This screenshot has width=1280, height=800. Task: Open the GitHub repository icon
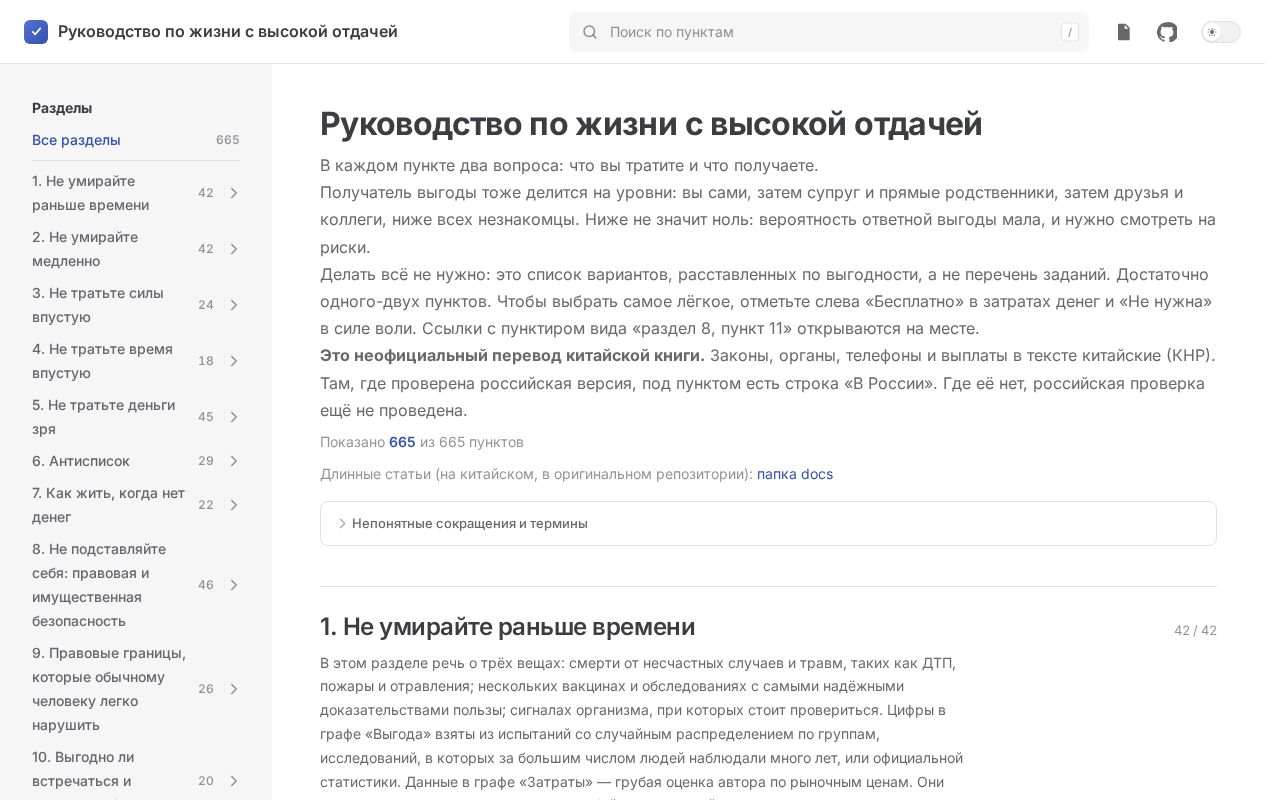click(x=1167, y=32)
